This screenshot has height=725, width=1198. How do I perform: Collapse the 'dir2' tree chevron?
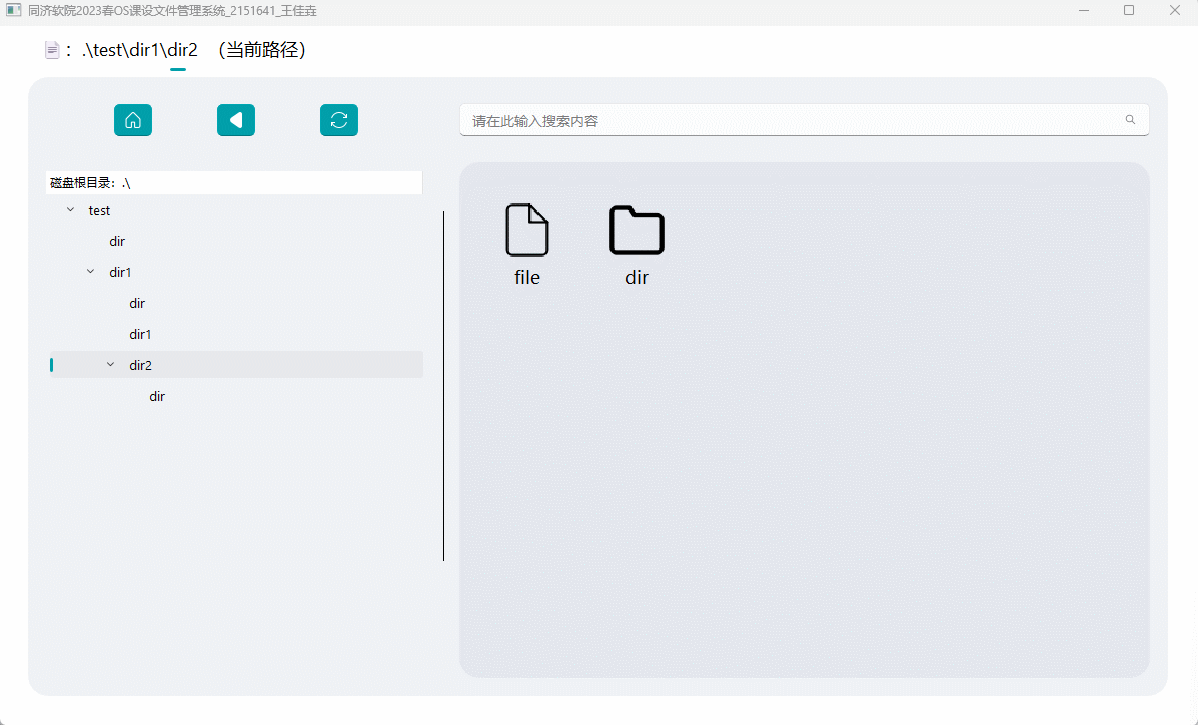pos(111,364)
